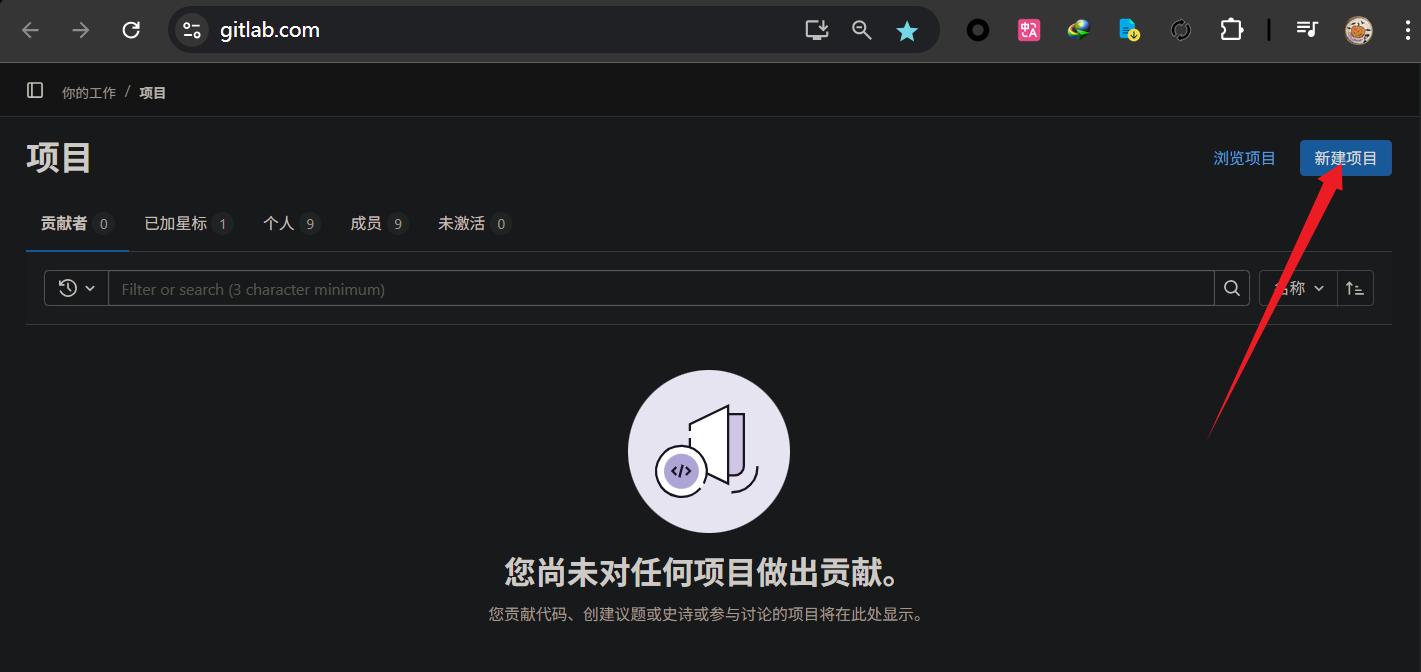Select the 贡献者 tab
The width and height of the screenshot is (1421, 672).
77,223
